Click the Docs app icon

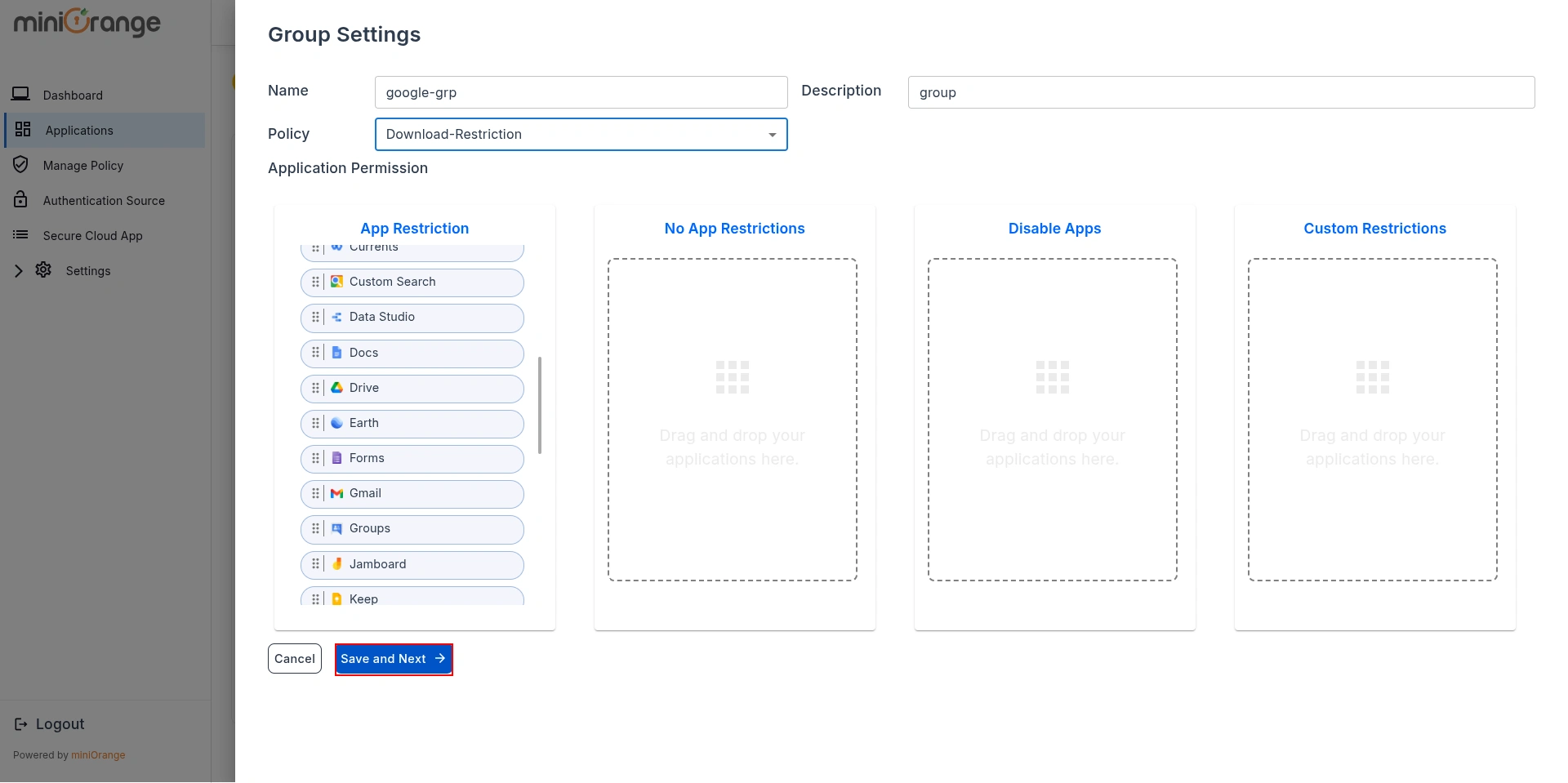(336, 353)
